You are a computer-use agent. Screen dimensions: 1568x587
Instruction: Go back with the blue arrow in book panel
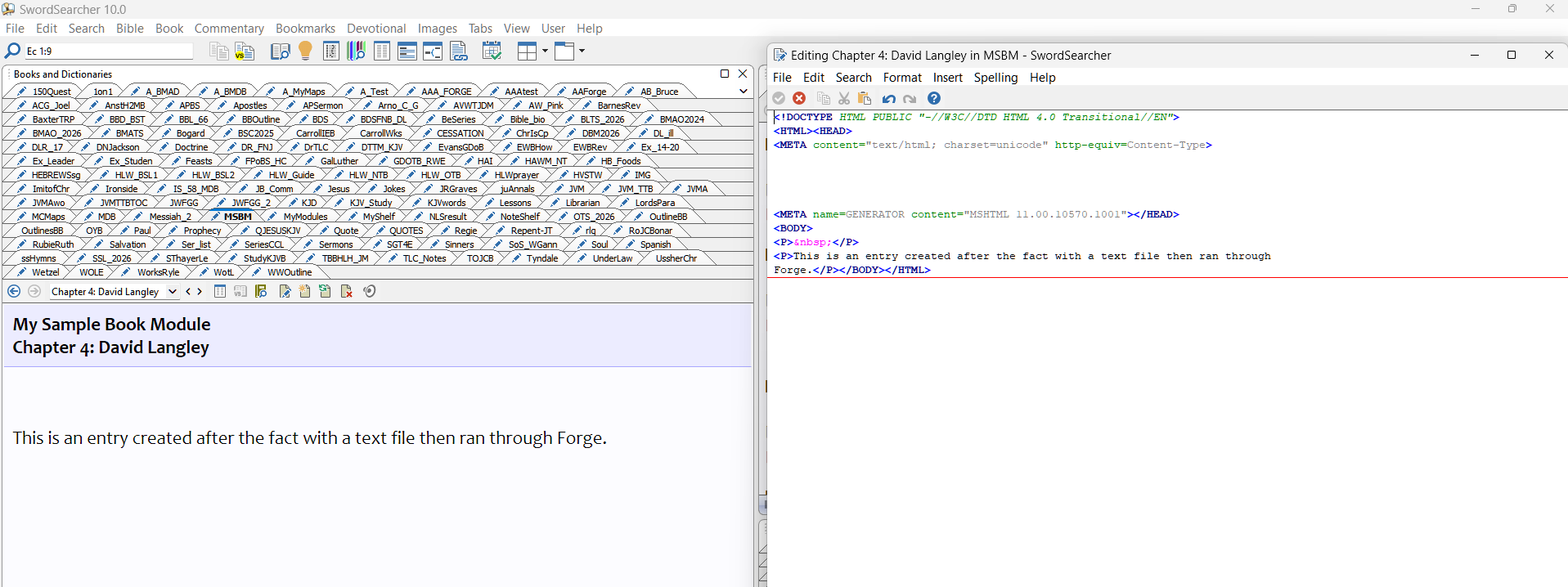pos(14,291)
